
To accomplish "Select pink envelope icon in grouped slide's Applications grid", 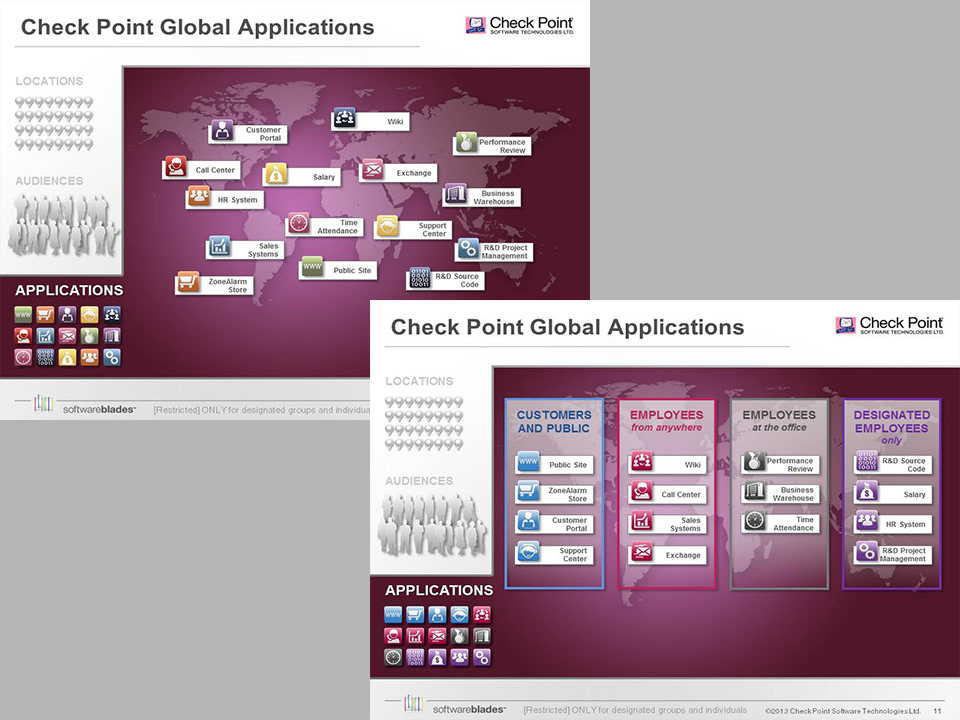I will tap(437, 636).
